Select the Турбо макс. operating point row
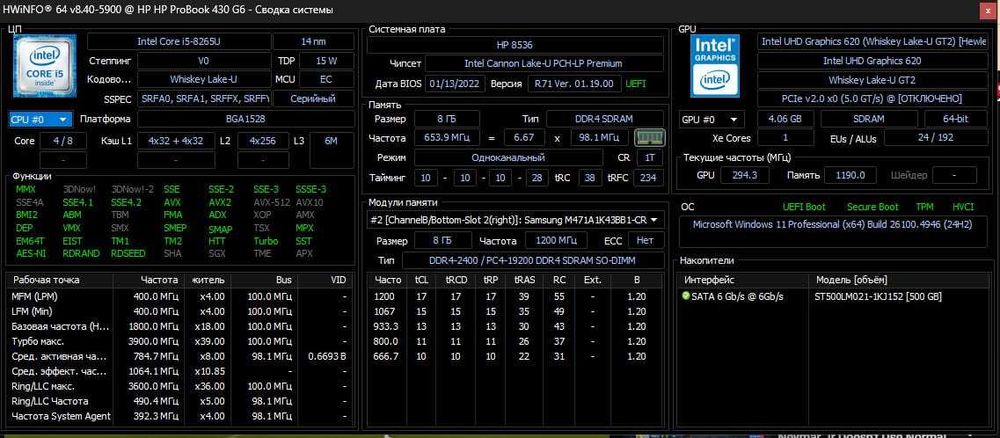The height and width of the screenshot is (438, 1000). click(x=179, y=341)
